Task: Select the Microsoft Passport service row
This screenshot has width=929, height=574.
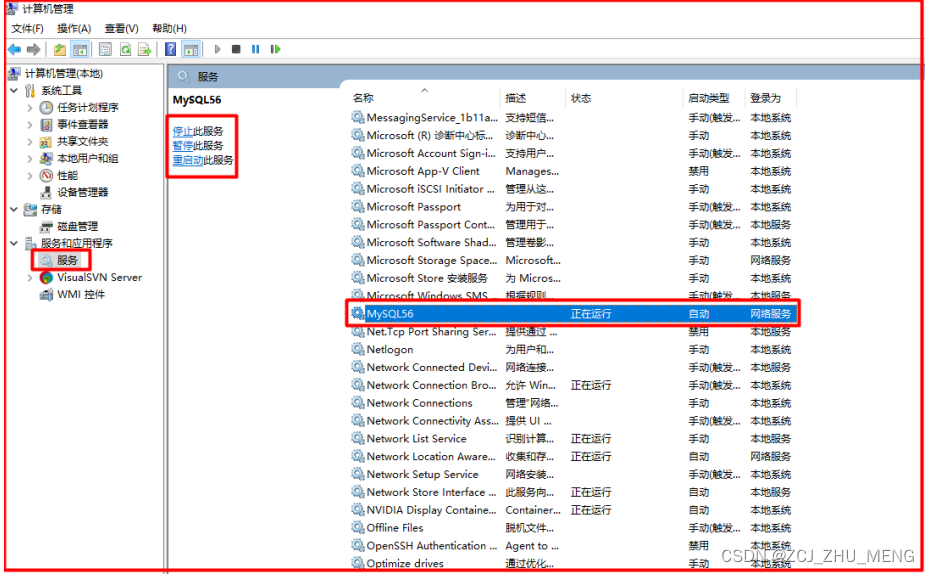Action: pyautogui.click(x=572, y=207)
